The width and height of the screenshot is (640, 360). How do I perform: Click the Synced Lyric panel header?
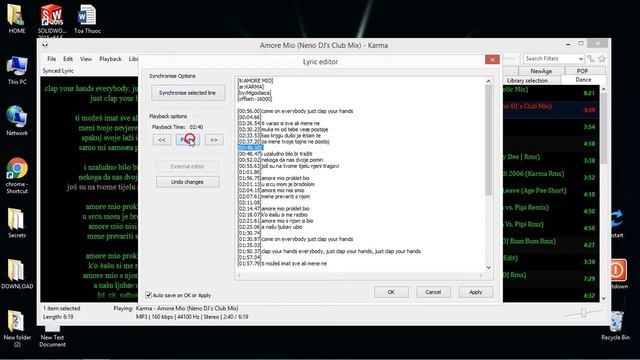[x=58, y=71]
